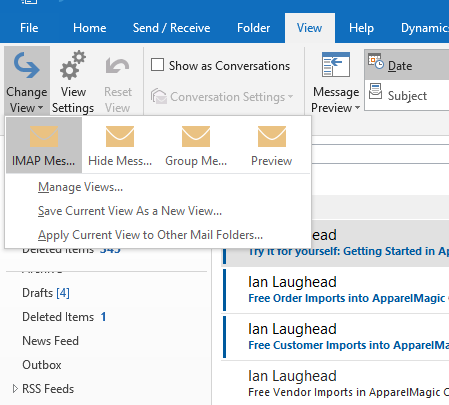Open the Outbox folder

42,365
